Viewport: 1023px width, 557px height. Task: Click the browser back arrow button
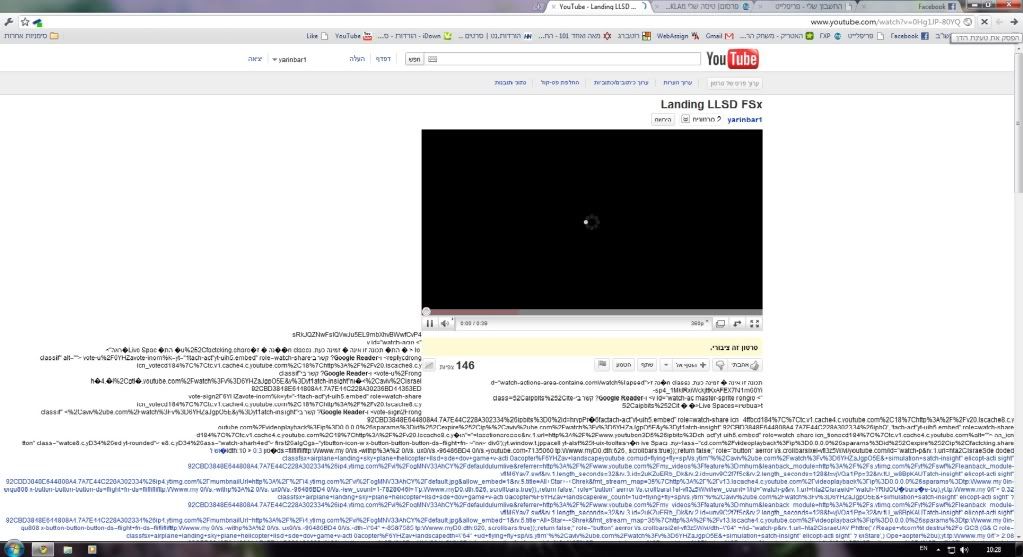1014,22
